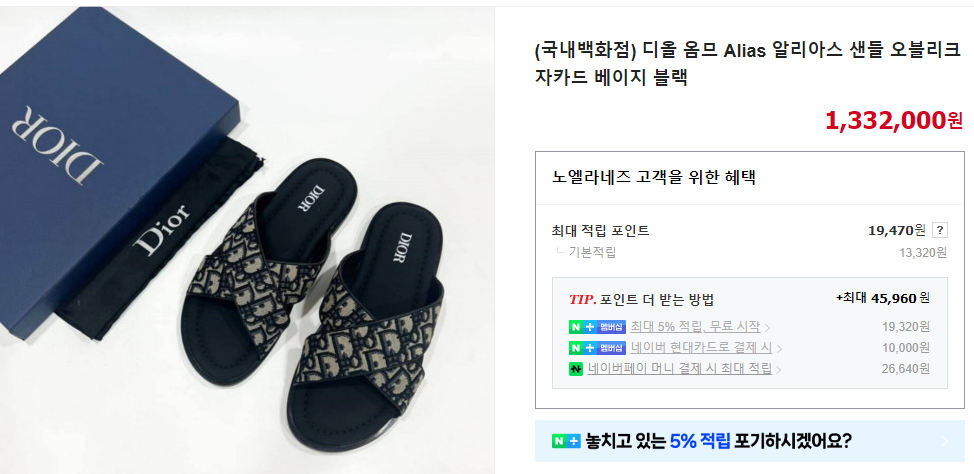Expand the chevron after 네이버 현대카드로 결제 시

pyautogui.click(x=780, y=349)
